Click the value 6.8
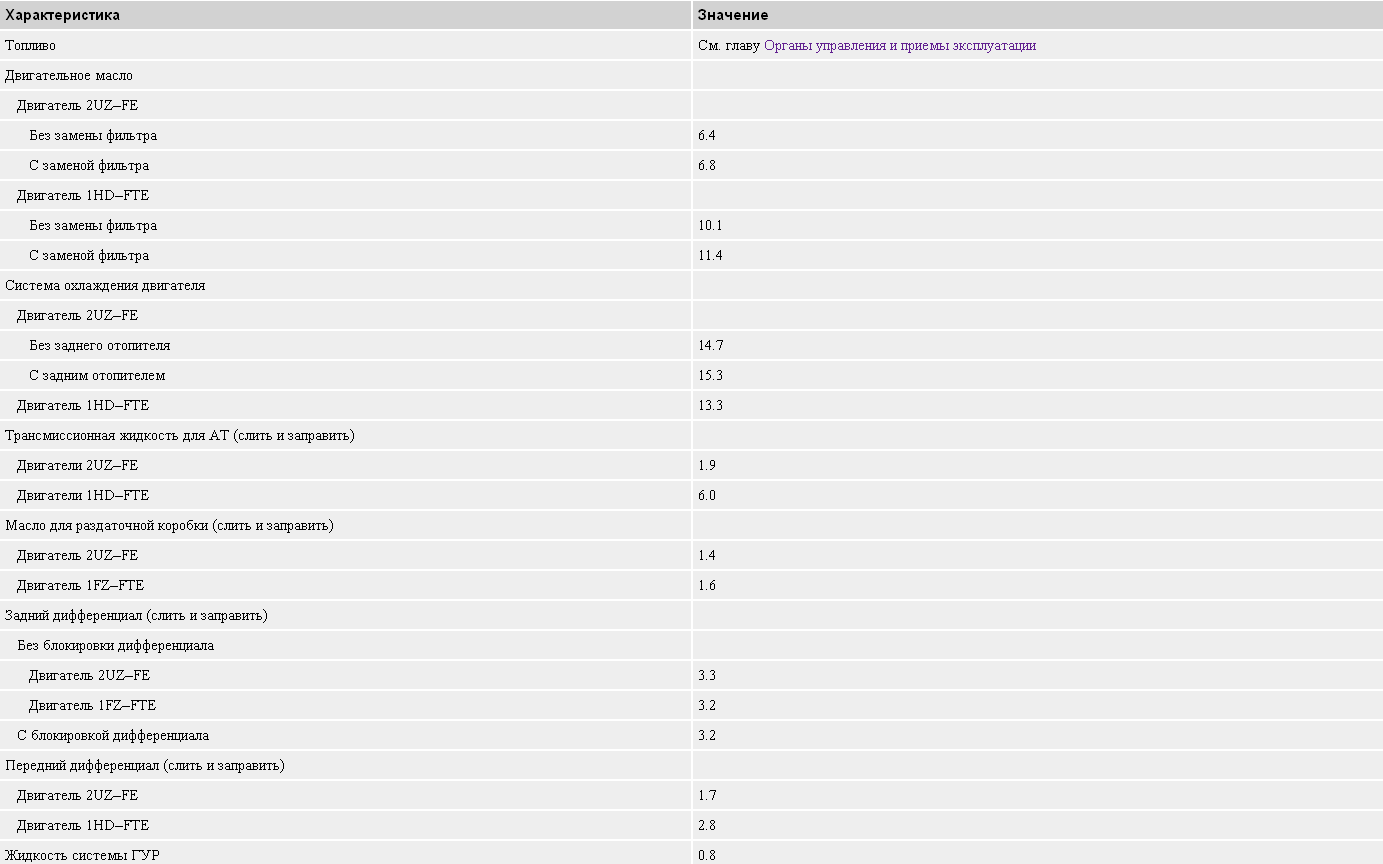Viewport: 1383px width, 864px height. pyautogui.click(x=707, y=165)
